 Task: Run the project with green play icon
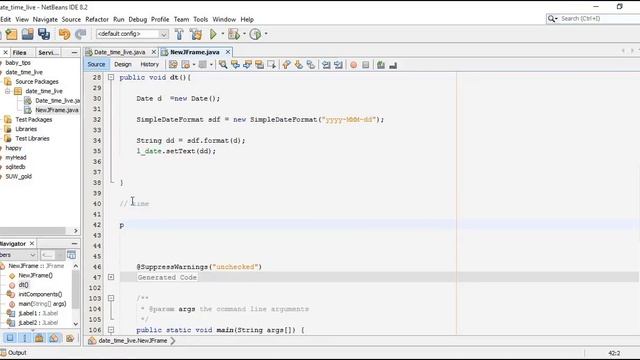coord(213,34)
